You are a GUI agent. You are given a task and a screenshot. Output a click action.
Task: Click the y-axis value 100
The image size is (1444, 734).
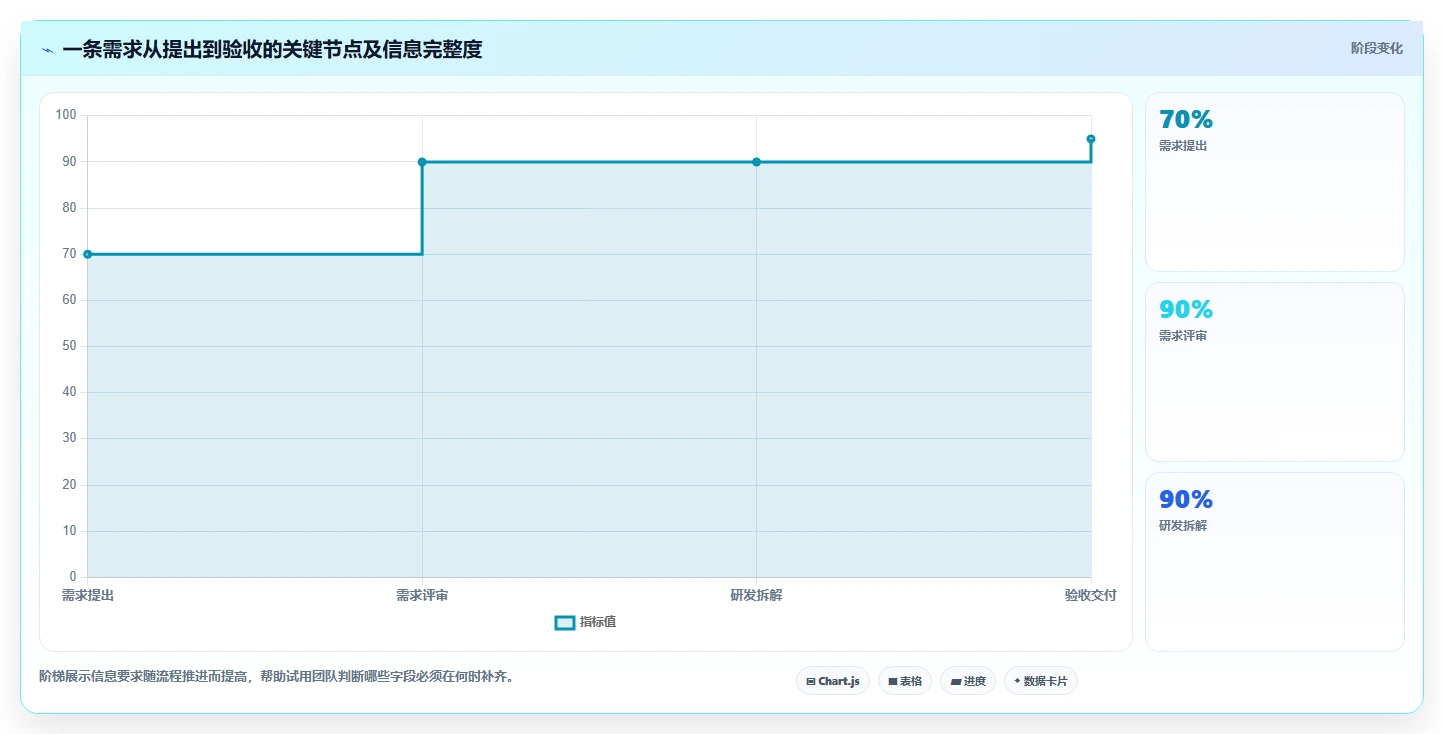pyautogui.click(x=66, y=115)
